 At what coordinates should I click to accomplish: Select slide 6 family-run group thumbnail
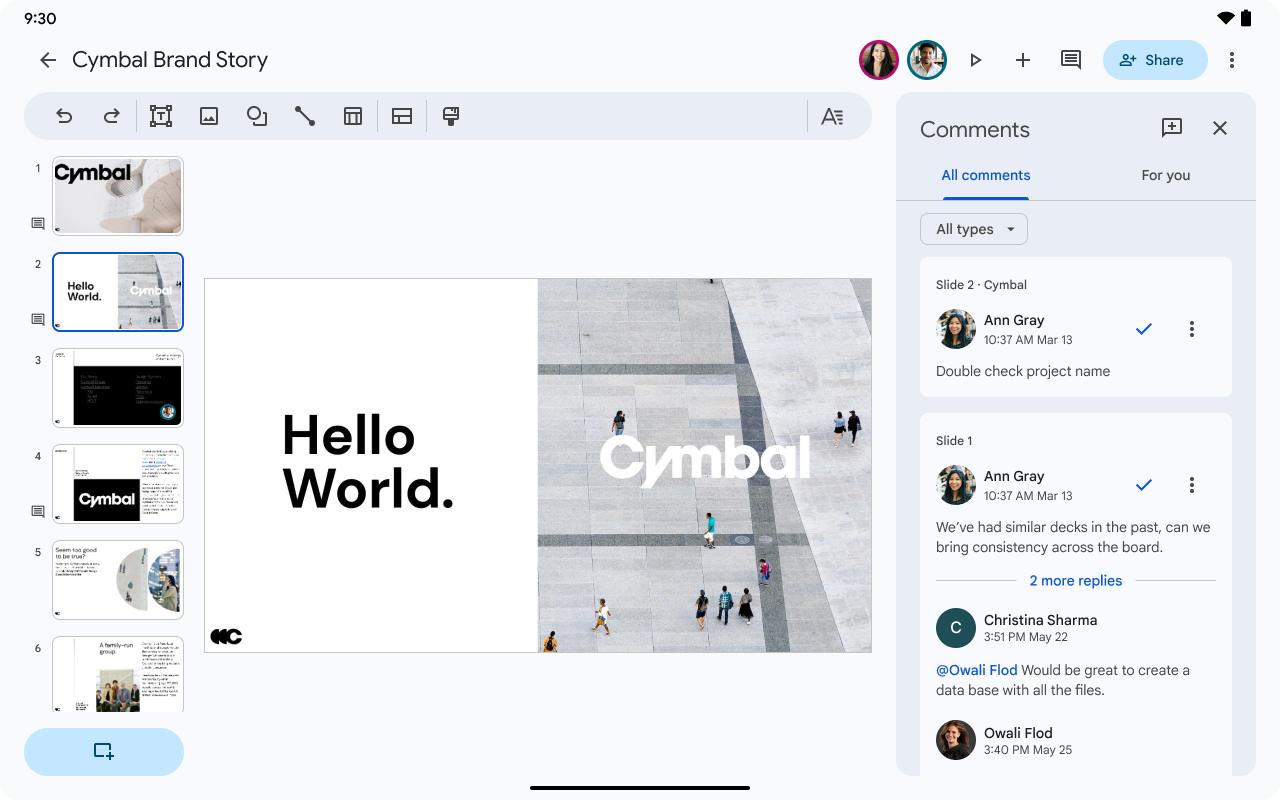118,674
